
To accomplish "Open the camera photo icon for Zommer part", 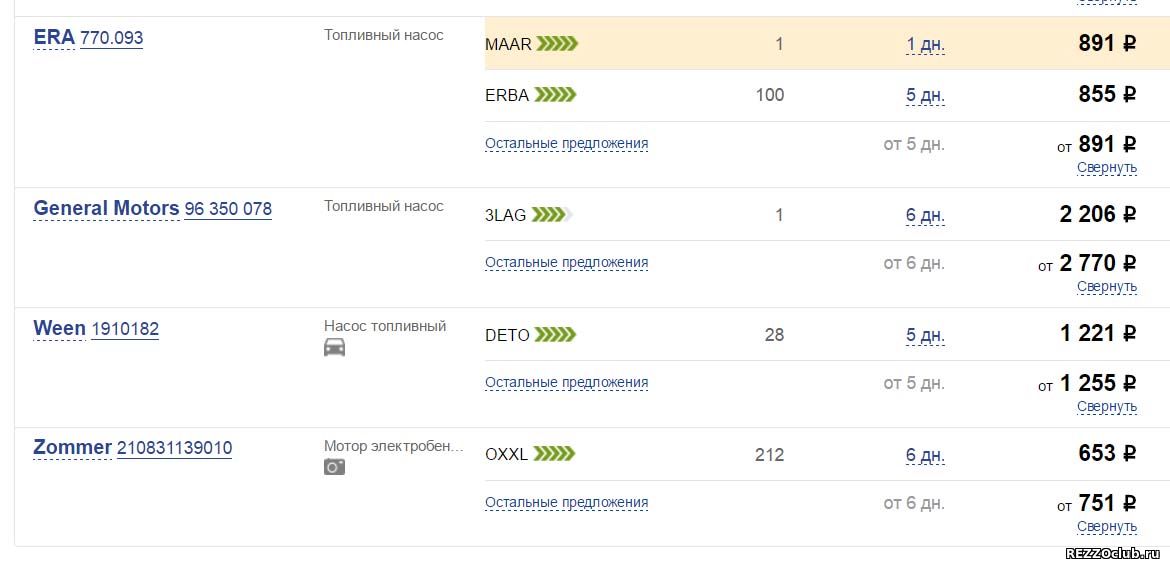I will pyautogui.click(x=334, y=467).
